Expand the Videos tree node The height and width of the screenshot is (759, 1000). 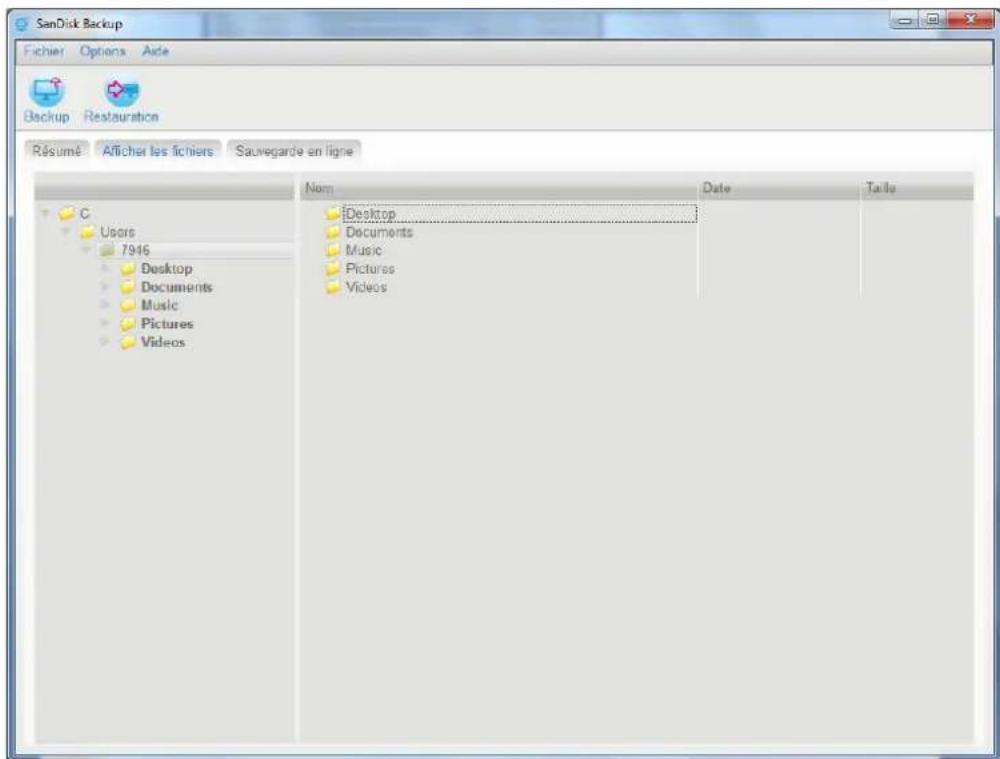pos(105,342)
